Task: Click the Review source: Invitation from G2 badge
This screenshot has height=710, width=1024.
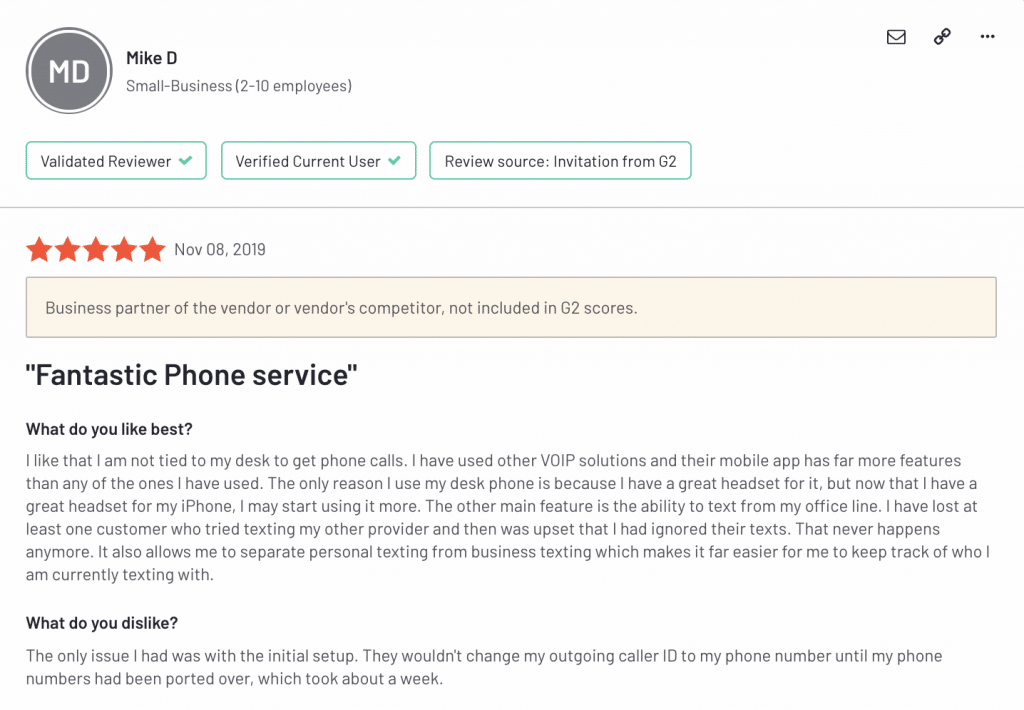Action: tap(560, 161)
